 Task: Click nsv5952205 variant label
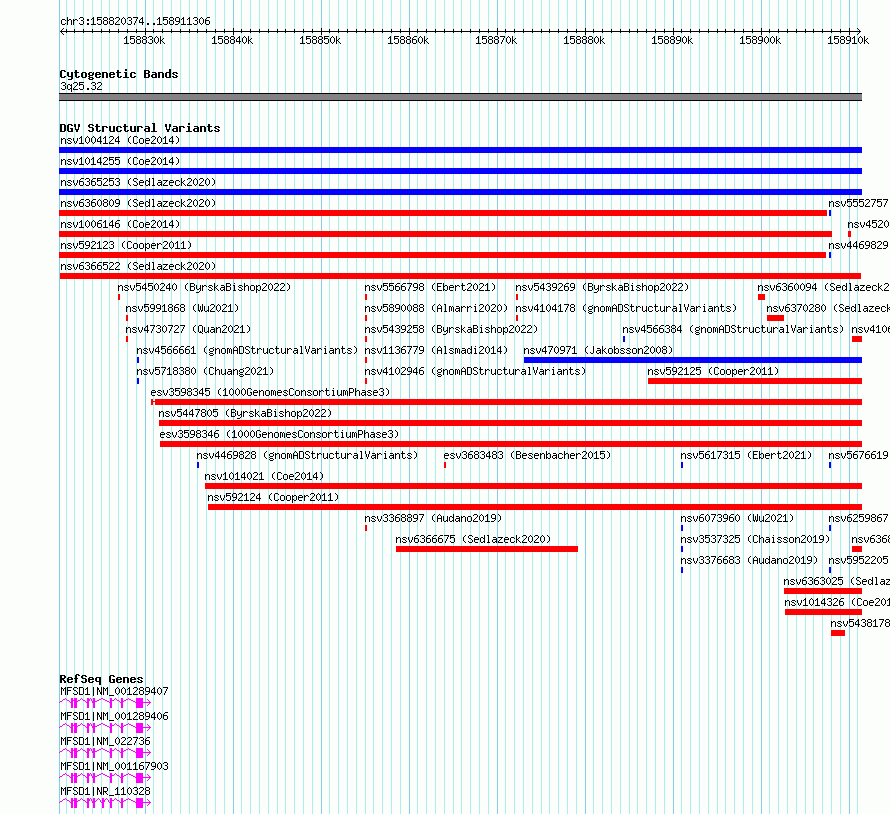pyautogui.click(x=858, y=560)
